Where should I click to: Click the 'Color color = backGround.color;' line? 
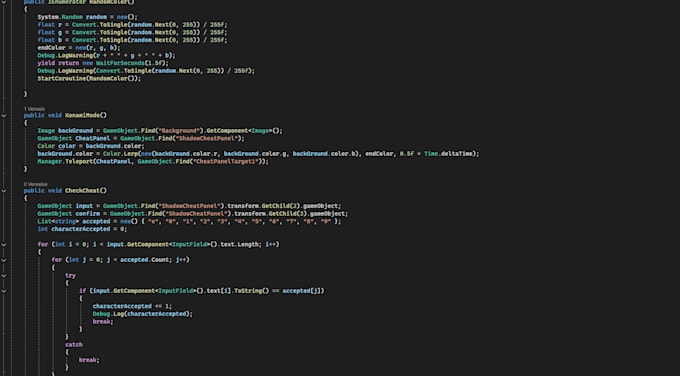(x=91, y=146)
